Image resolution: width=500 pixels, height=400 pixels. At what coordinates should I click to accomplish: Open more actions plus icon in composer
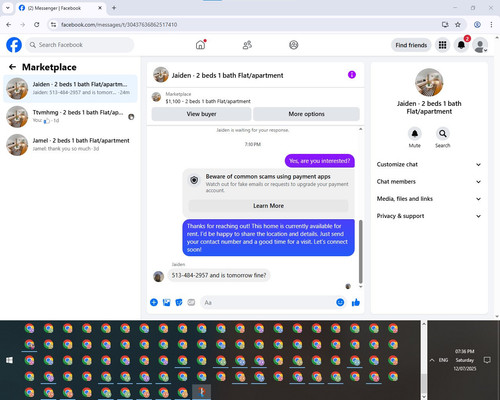pyautogui.click(x=154, y=302)
